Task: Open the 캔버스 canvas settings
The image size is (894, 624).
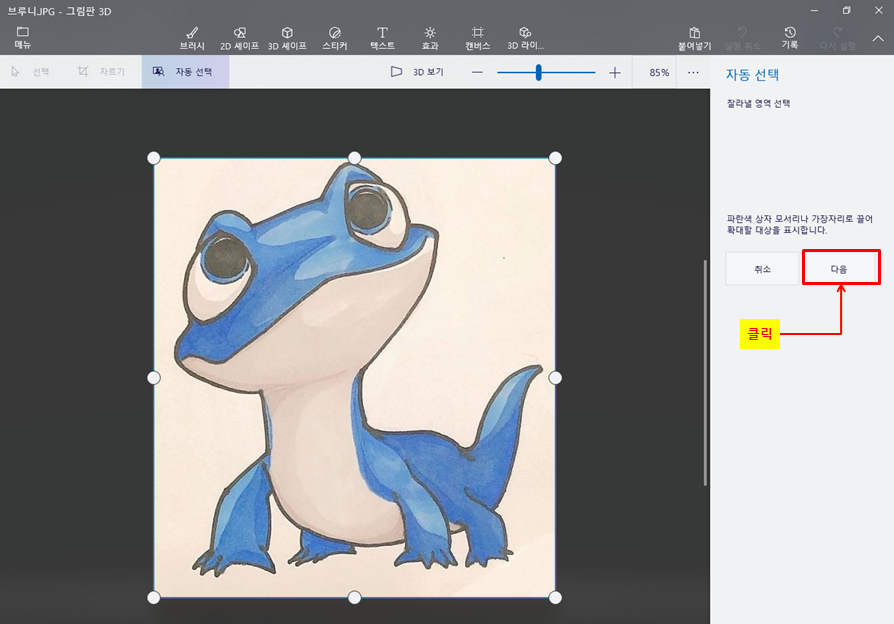Action: pyautogui.click(x=478, y=38)
